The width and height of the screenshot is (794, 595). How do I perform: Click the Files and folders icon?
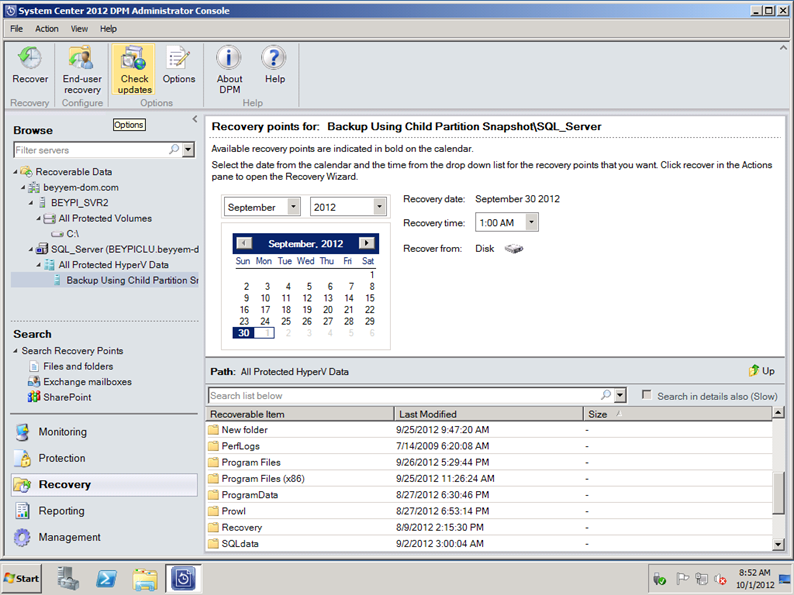(x=34, y=366)
